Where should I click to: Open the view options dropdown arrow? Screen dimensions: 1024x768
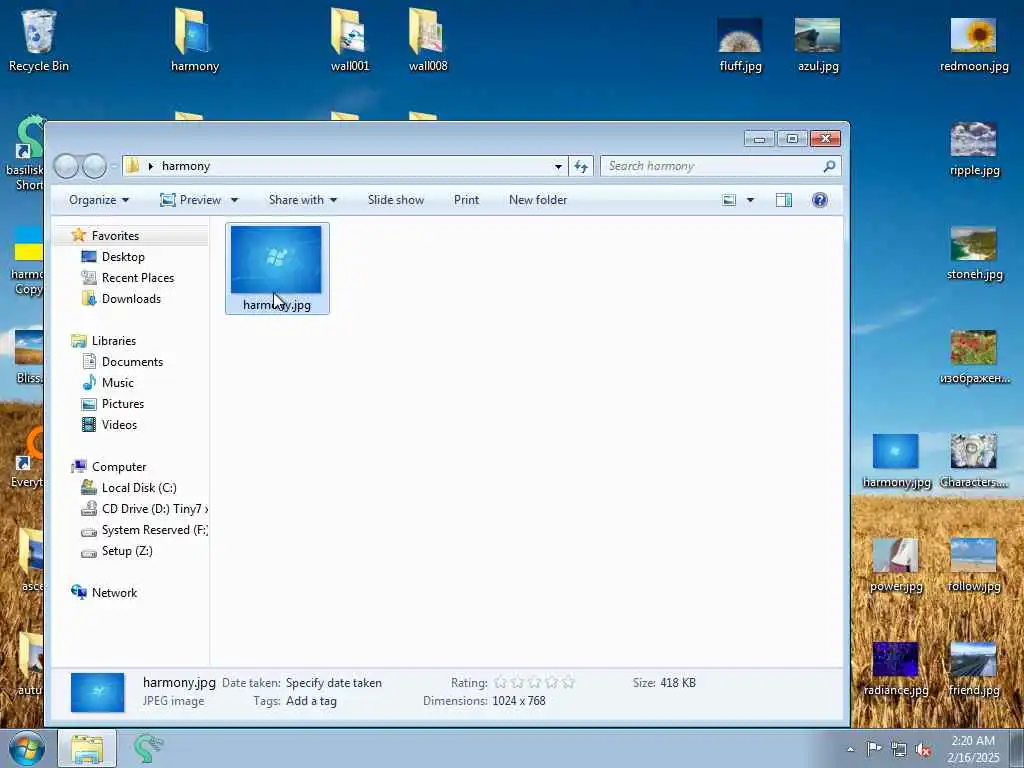750,200
